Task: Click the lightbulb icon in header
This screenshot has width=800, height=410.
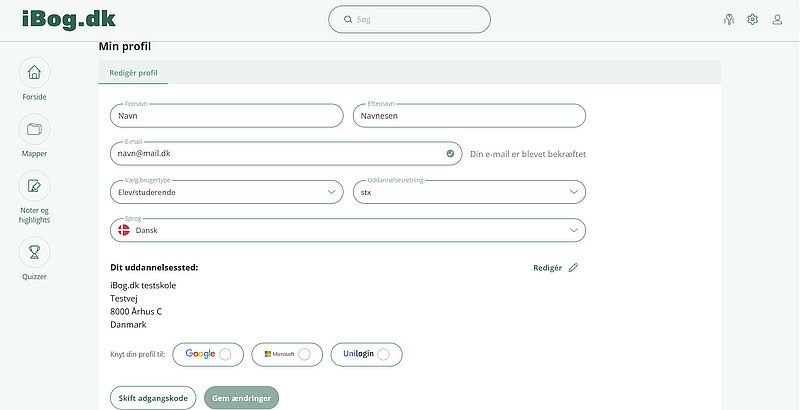Action: (x=729, y=20)
